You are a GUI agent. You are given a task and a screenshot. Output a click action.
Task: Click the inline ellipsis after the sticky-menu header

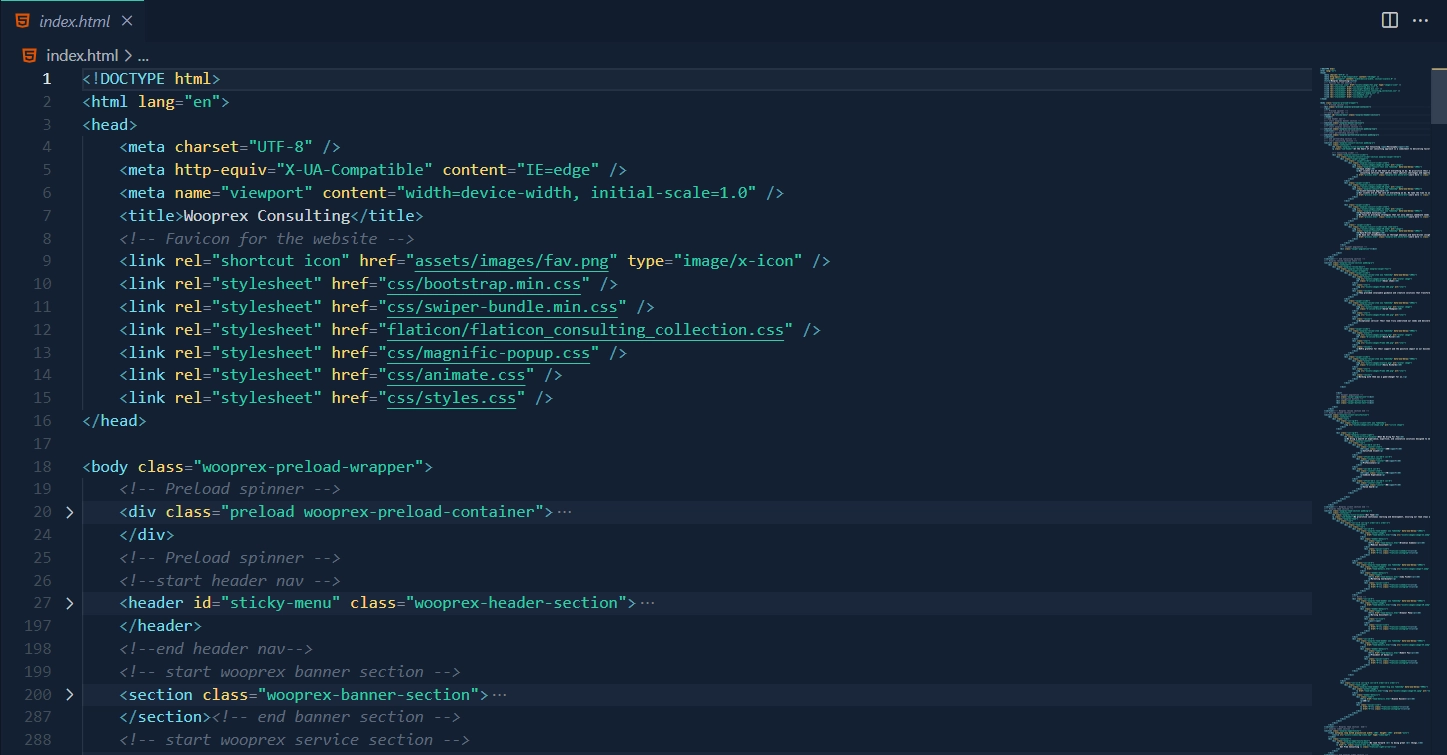click(x=645, y=602)
